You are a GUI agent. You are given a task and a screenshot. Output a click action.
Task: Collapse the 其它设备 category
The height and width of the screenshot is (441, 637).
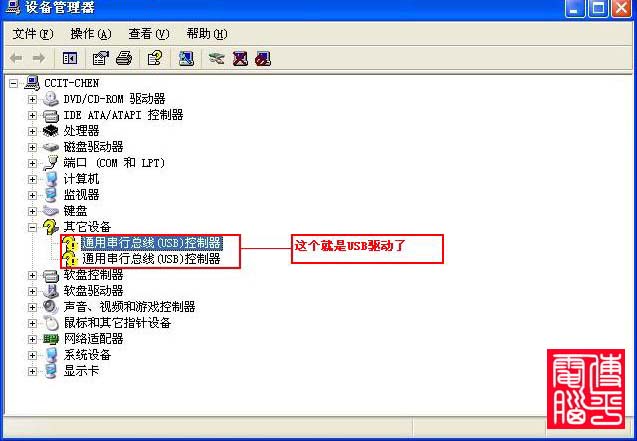point(32,227)
